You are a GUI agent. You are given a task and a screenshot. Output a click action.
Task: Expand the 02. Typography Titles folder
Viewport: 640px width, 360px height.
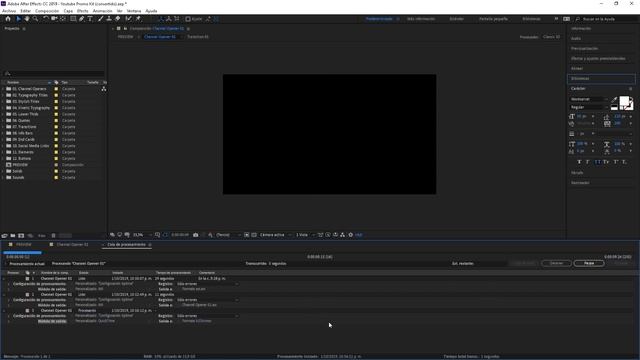tap(3, 95)
